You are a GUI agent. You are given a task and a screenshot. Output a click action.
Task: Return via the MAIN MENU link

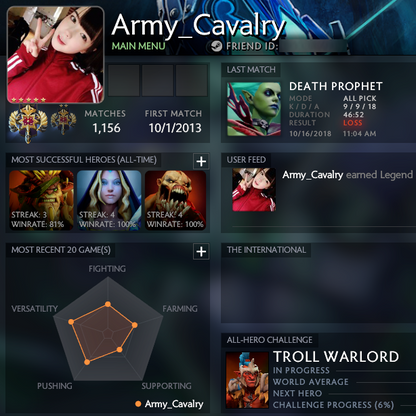pyautogui.click(x=138, y=46)
